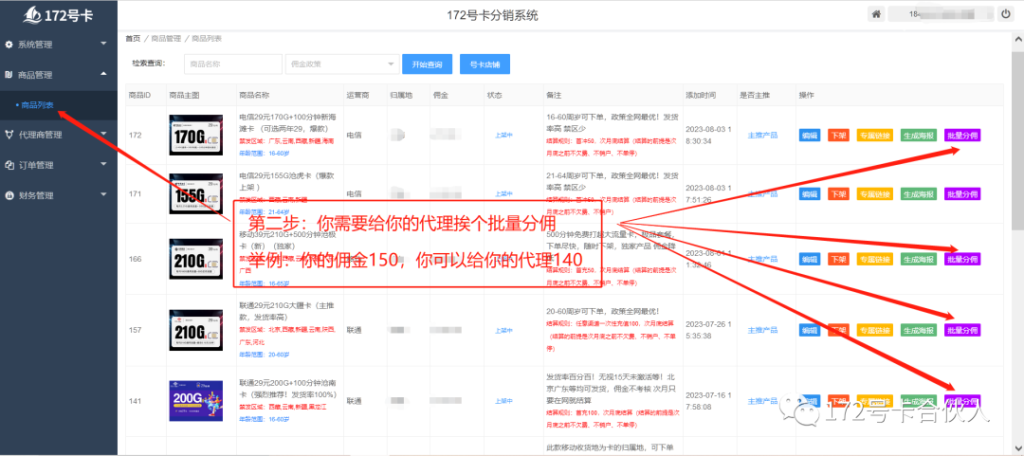Click the 号卡店铺 button

tap(485, 64)
